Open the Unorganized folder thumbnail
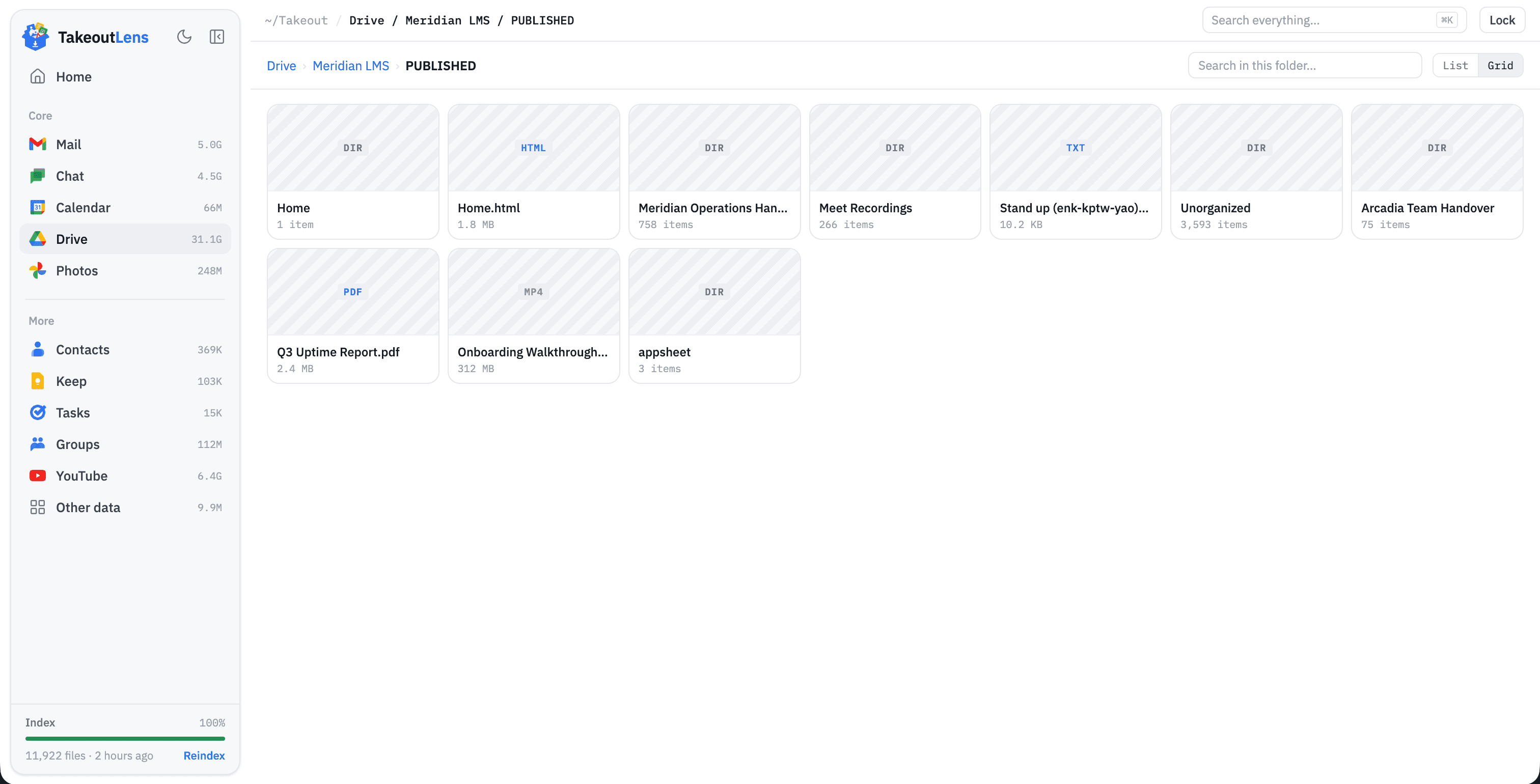This screenshot has width=1540, height=784. [1256, 148]
